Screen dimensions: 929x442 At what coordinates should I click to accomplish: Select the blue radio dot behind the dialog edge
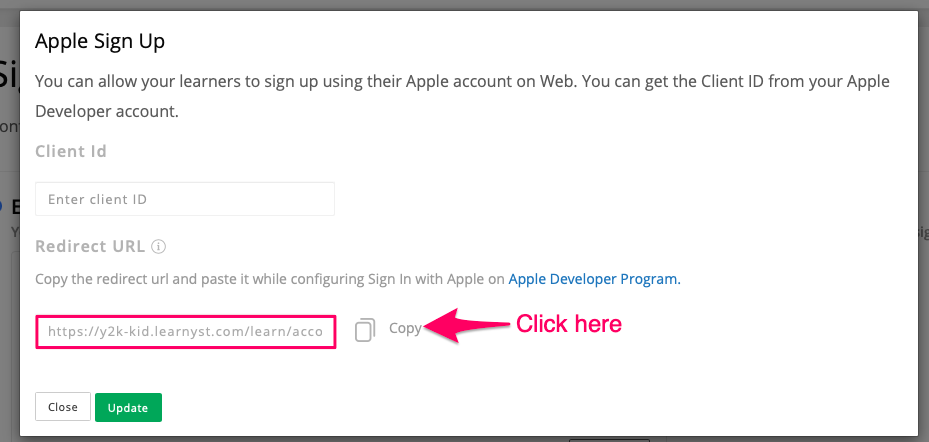coord(2,206)
